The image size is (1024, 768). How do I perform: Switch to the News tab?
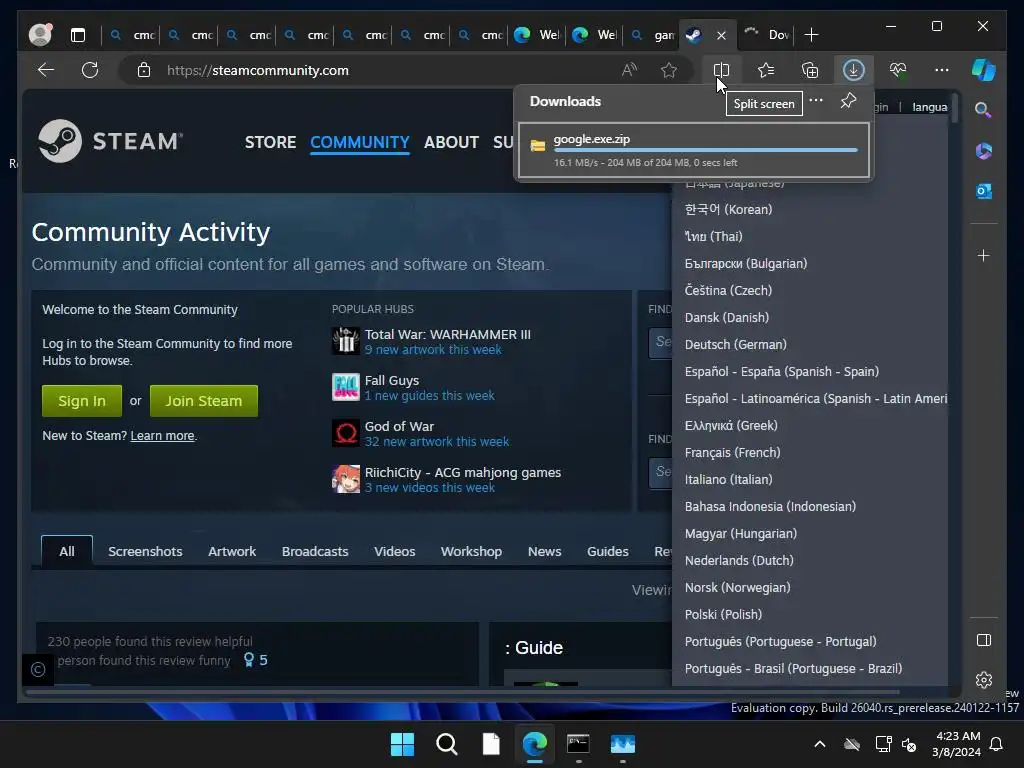tap(545, 551)
